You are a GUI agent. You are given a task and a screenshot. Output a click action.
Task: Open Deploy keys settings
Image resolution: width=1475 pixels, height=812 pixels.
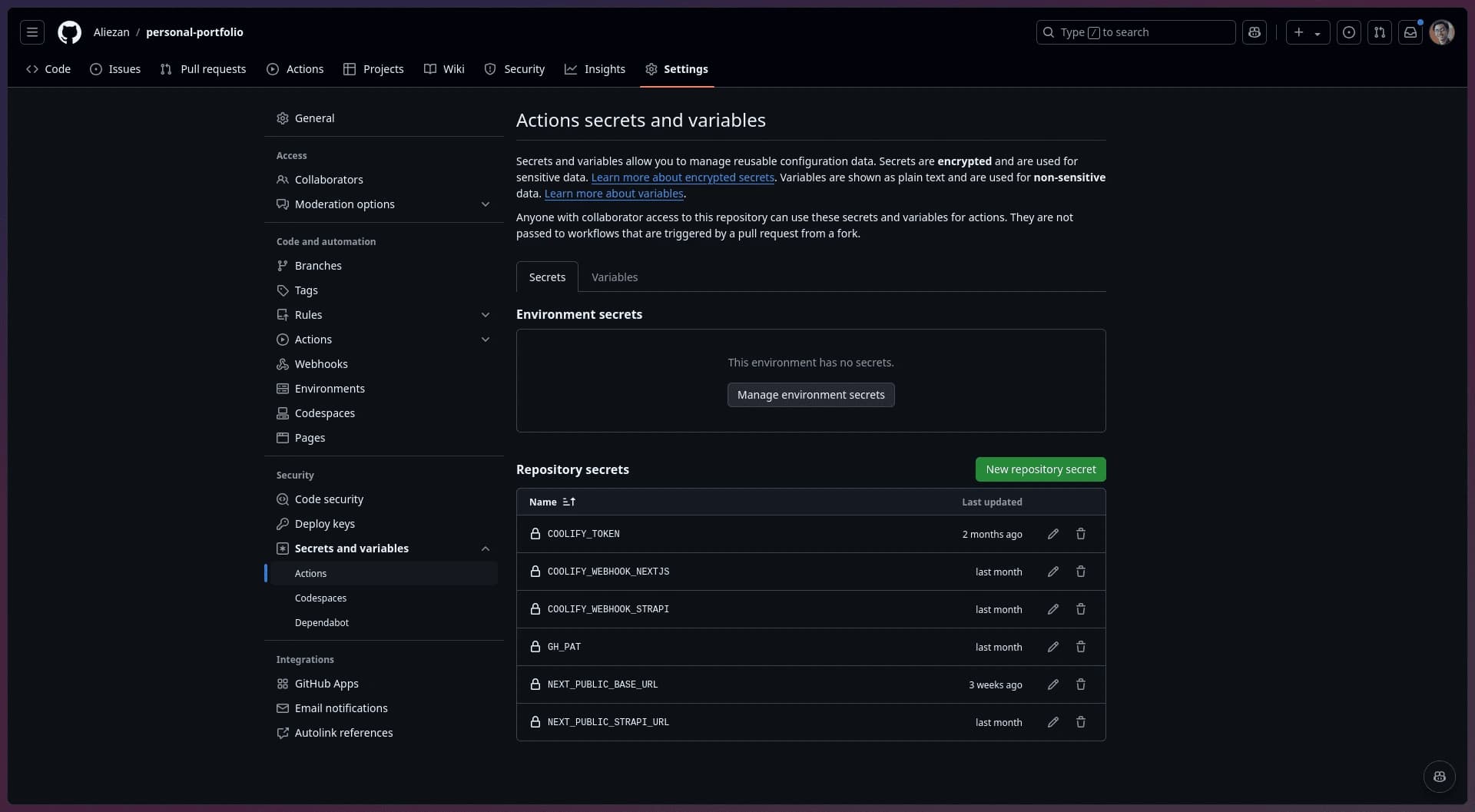click(384, 524)
